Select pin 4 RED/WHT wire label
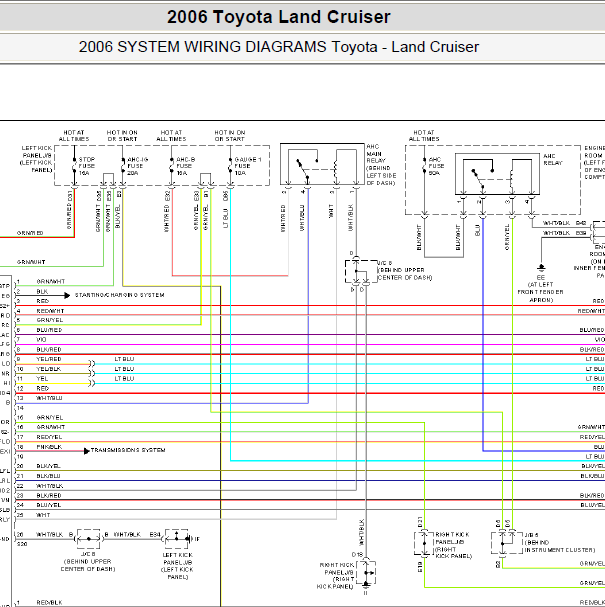 point(50,311)
